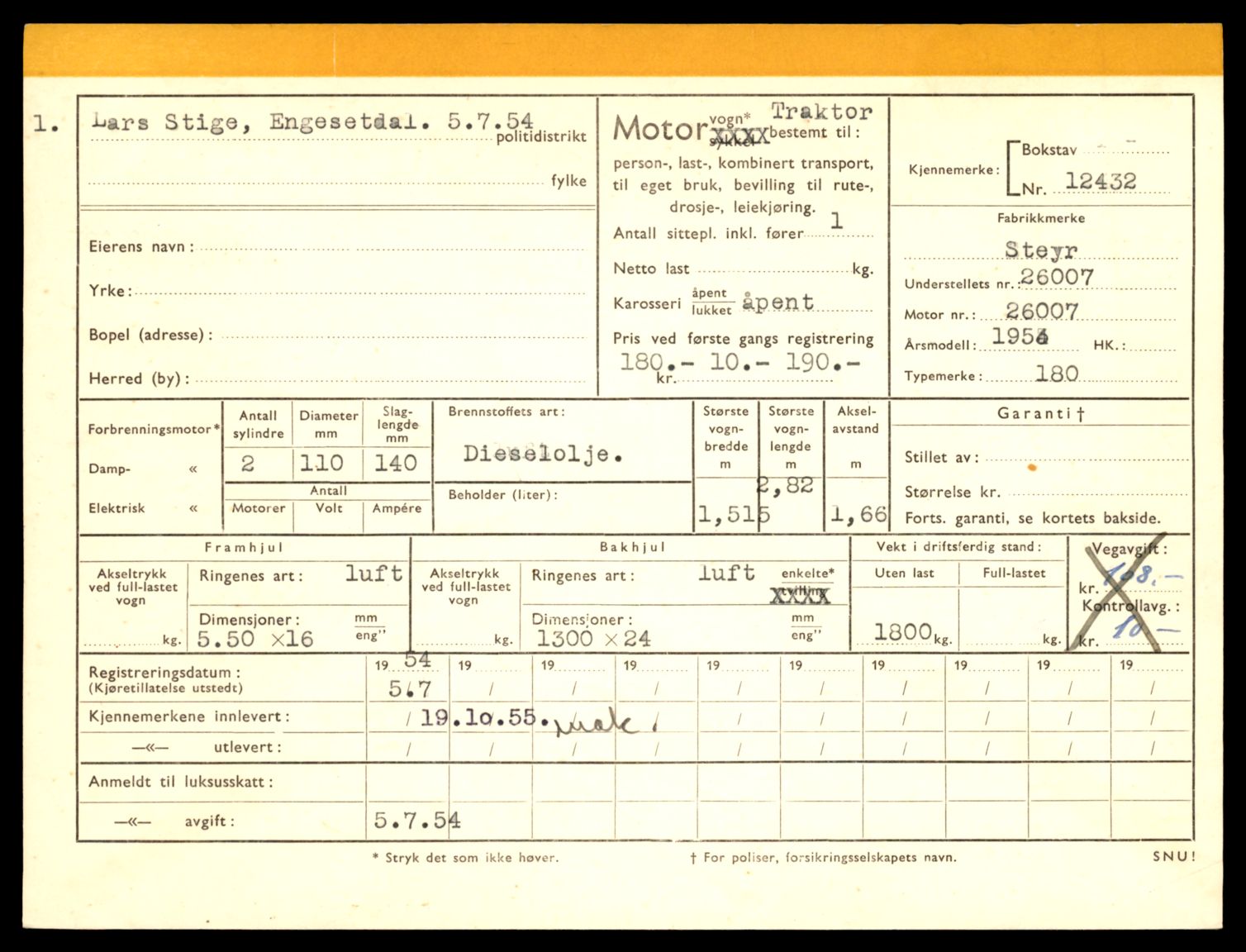Click the 'SNU!' text at bottom right

[1173, 857]
